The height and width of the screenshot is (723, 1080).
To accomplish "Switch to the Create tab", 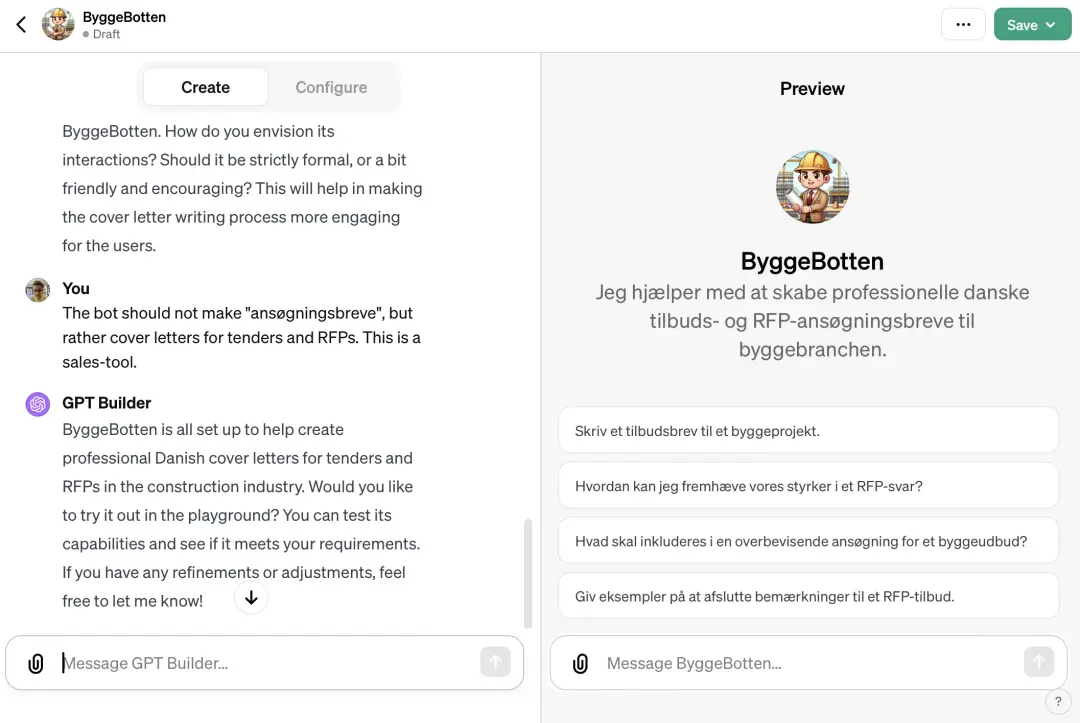I will pyautogui.click(x=205, y=87).
